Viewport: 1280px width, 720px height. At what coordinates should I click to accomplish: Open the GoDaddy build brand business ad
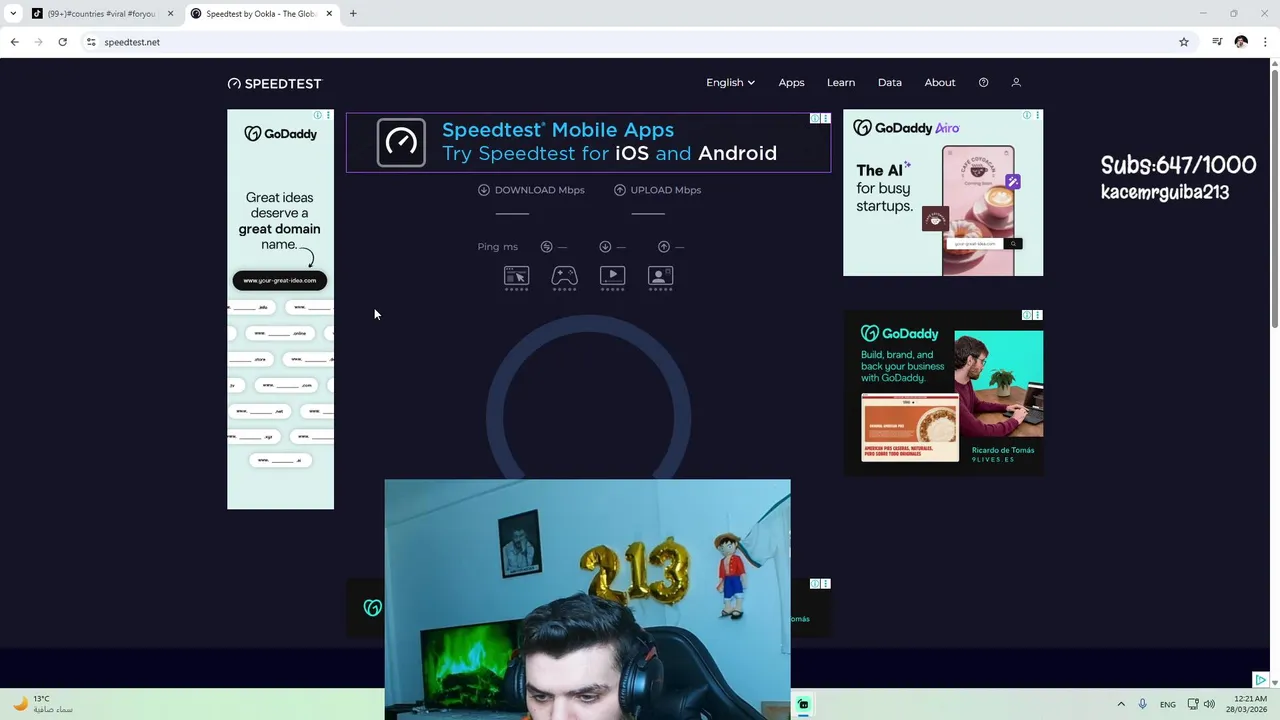point(943,393)
